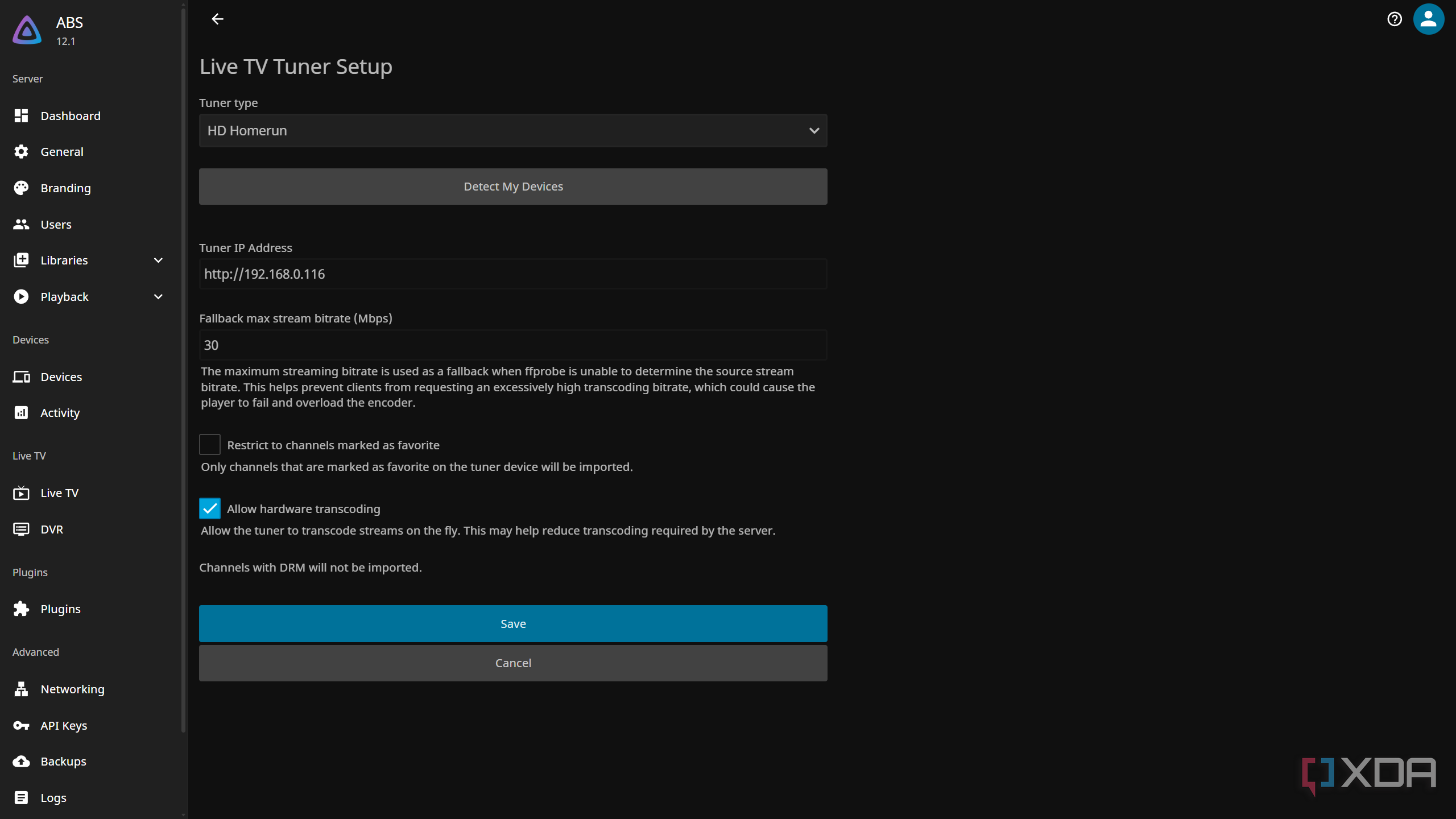Image resolution: width=1456 pixels, height=819 pixels.
Task: Enable Restrict to channels marked as favorite
Action: (210, 445)
